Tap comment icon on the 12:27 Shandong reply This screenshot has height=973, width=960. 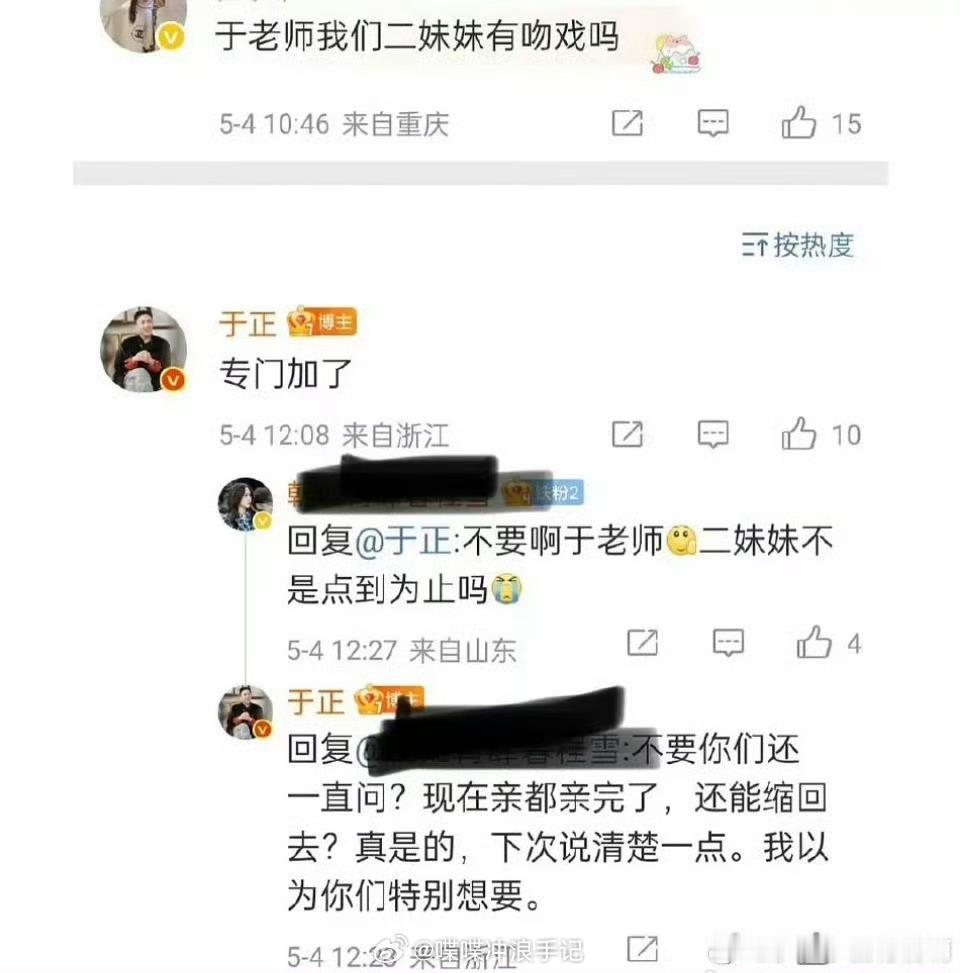(729, 642)
